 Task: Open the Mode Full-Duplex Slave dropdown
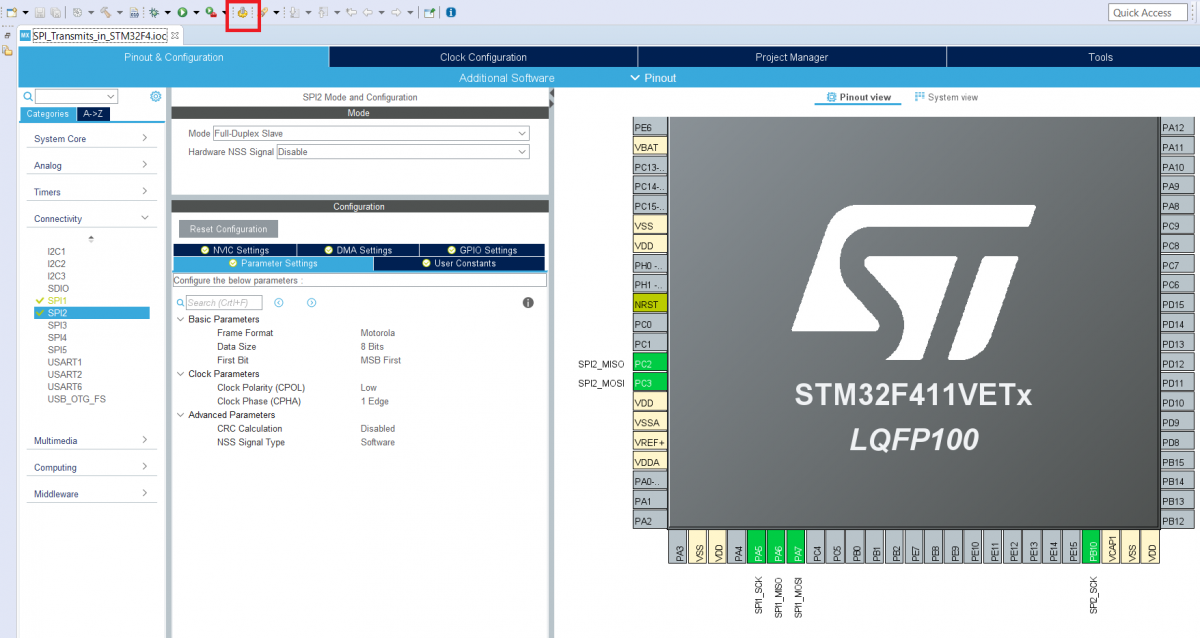click(371, 133)
